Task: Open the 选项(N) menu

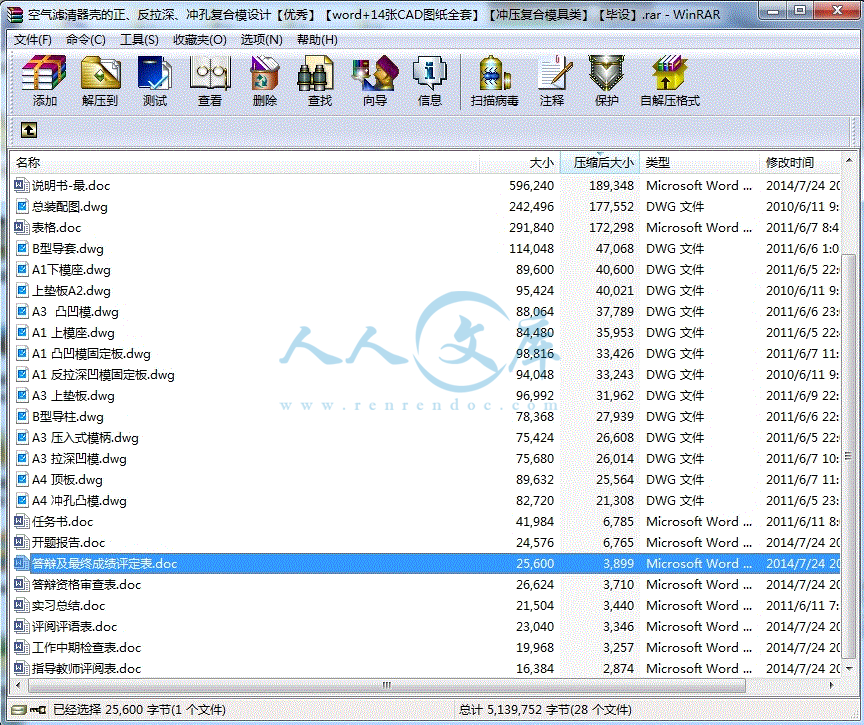Action: pyautogui.click(x=261, y=40)
